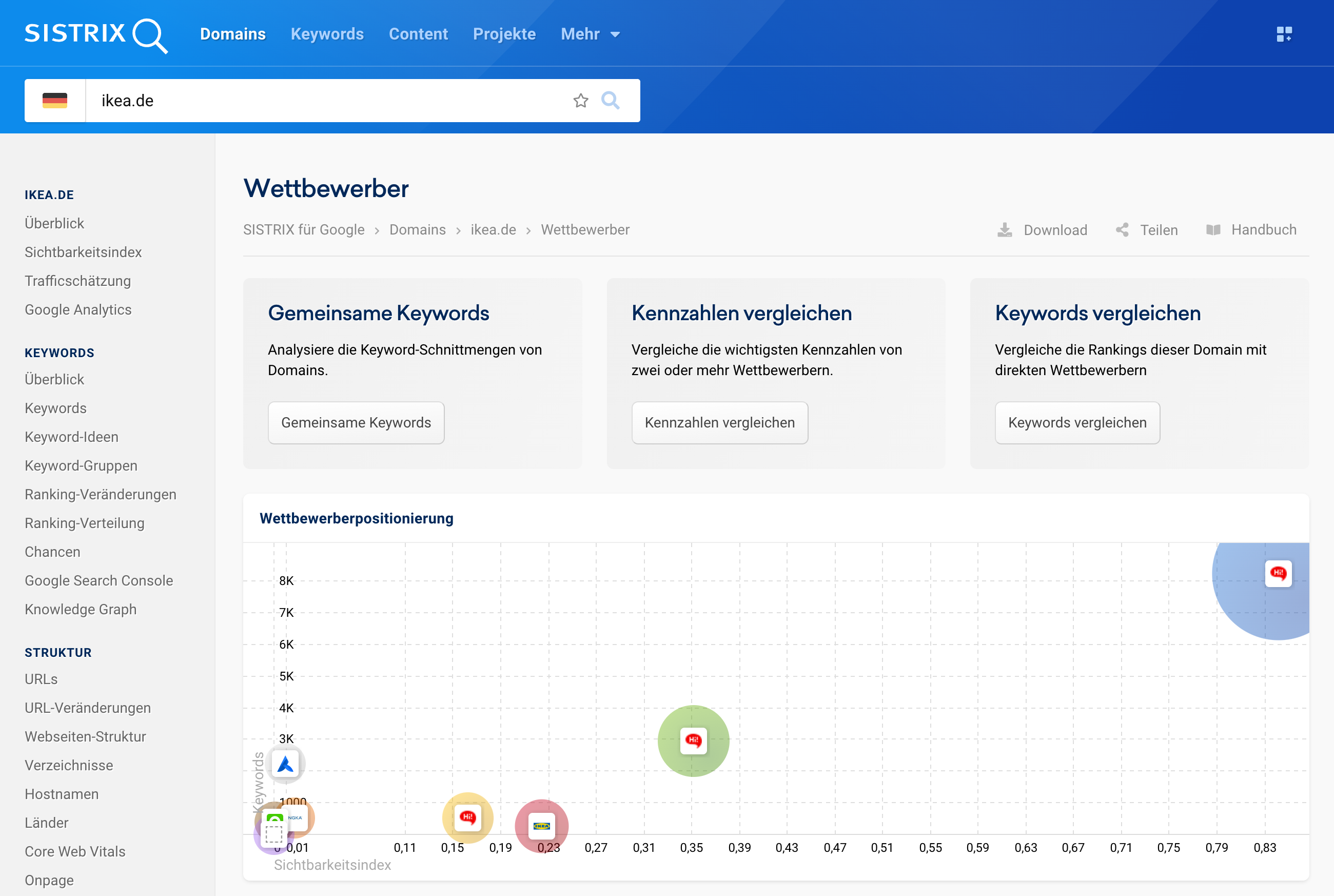Open the apps grid icon top right

tap(1284, 34)
